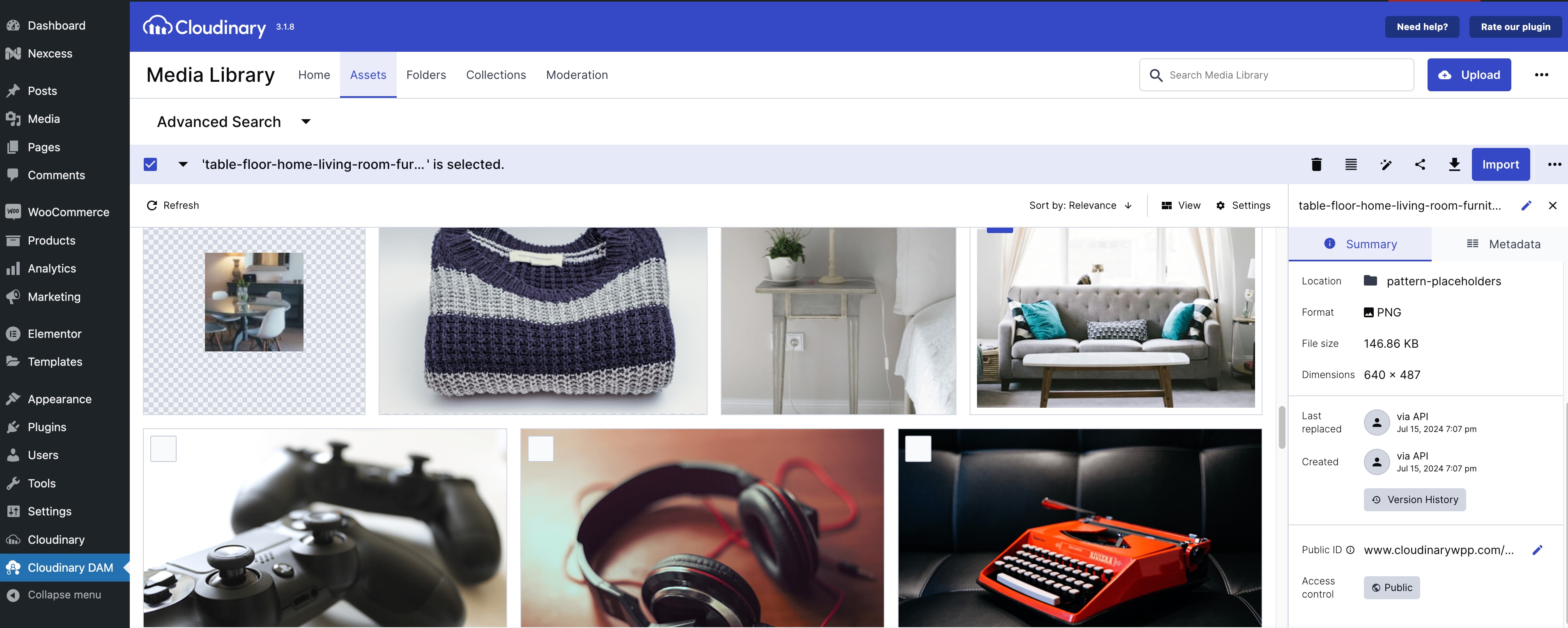Edit the asset name pencil icon
Image resolution: width=1568 pixels, height=628 pixels.
(1526, 206)
